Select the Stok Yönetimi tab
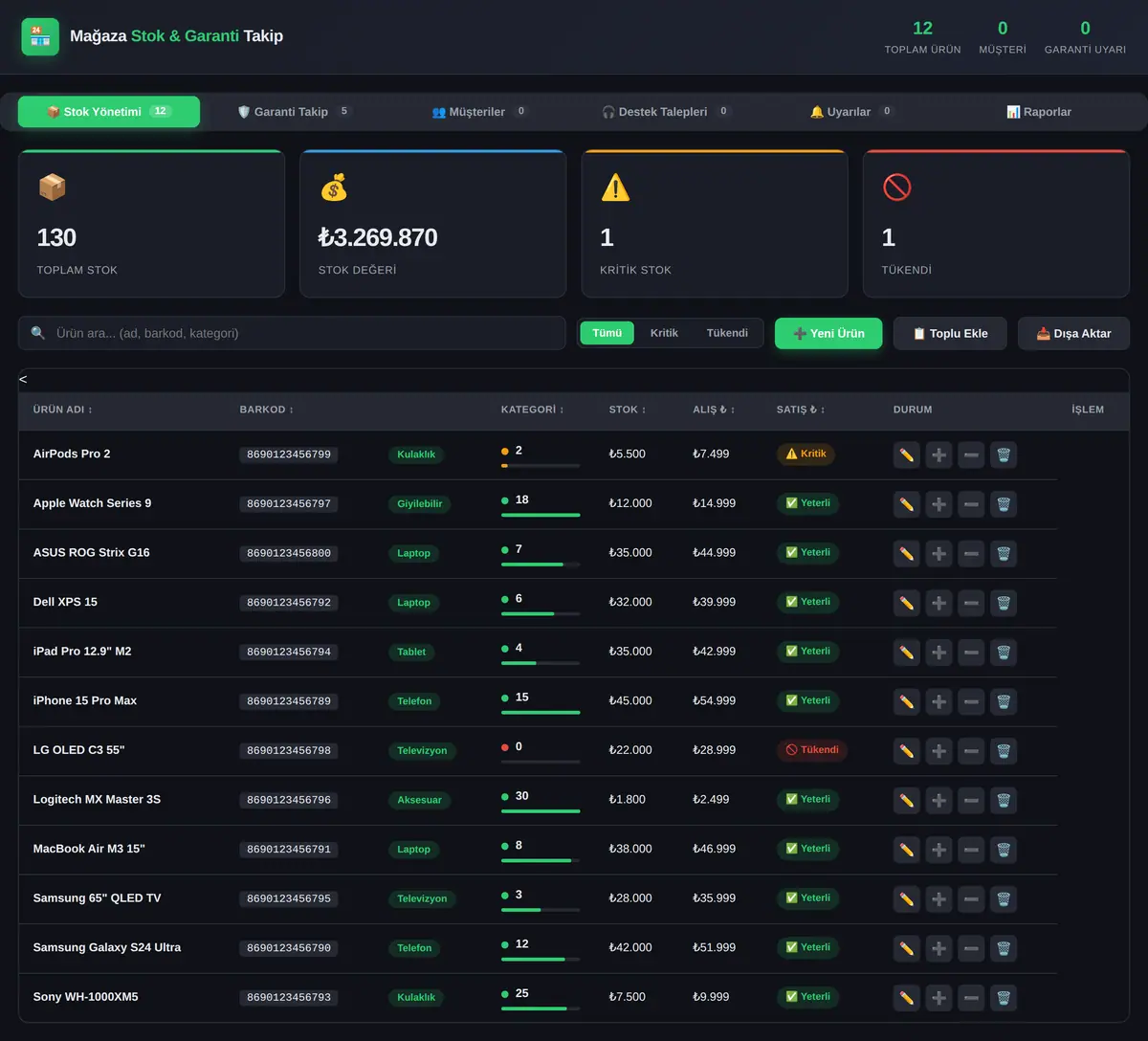The height and width of the screenshot is (1041, 1148). pyautogui.click(x=109, y=112)
